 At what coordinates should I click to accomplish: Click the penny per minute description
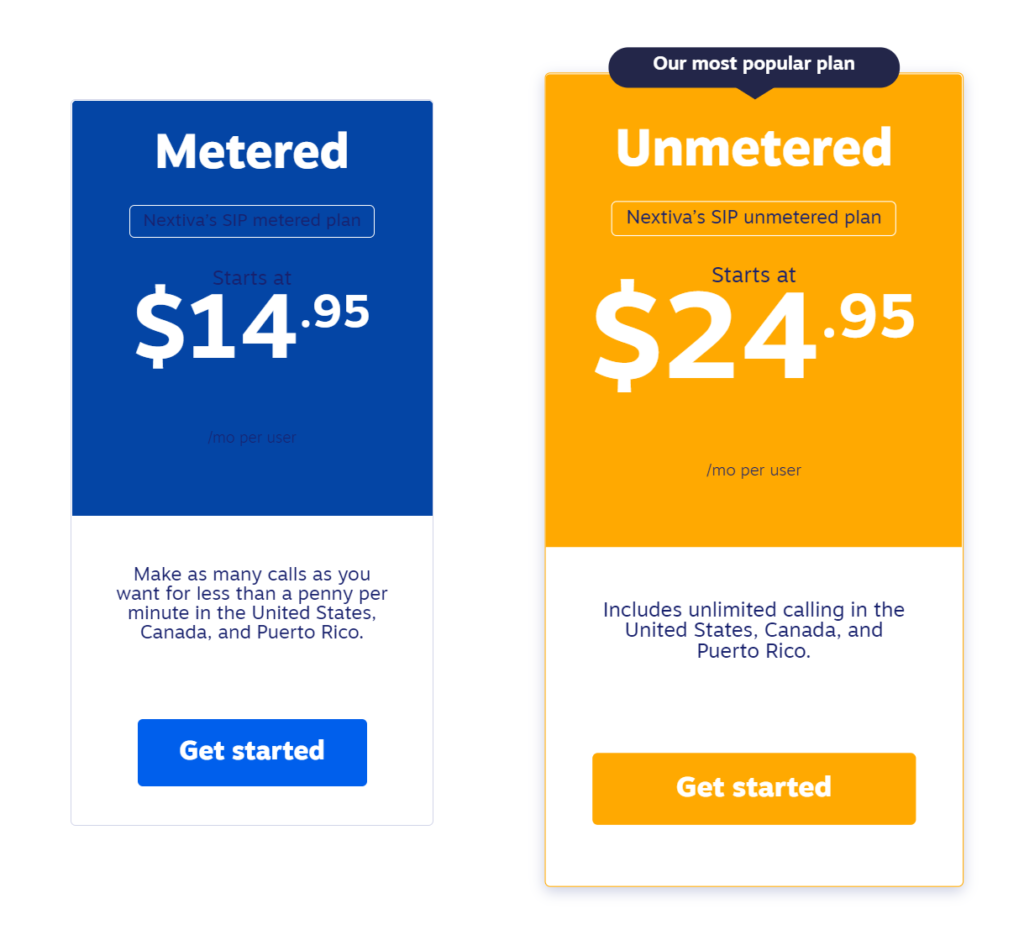(252, 603)
